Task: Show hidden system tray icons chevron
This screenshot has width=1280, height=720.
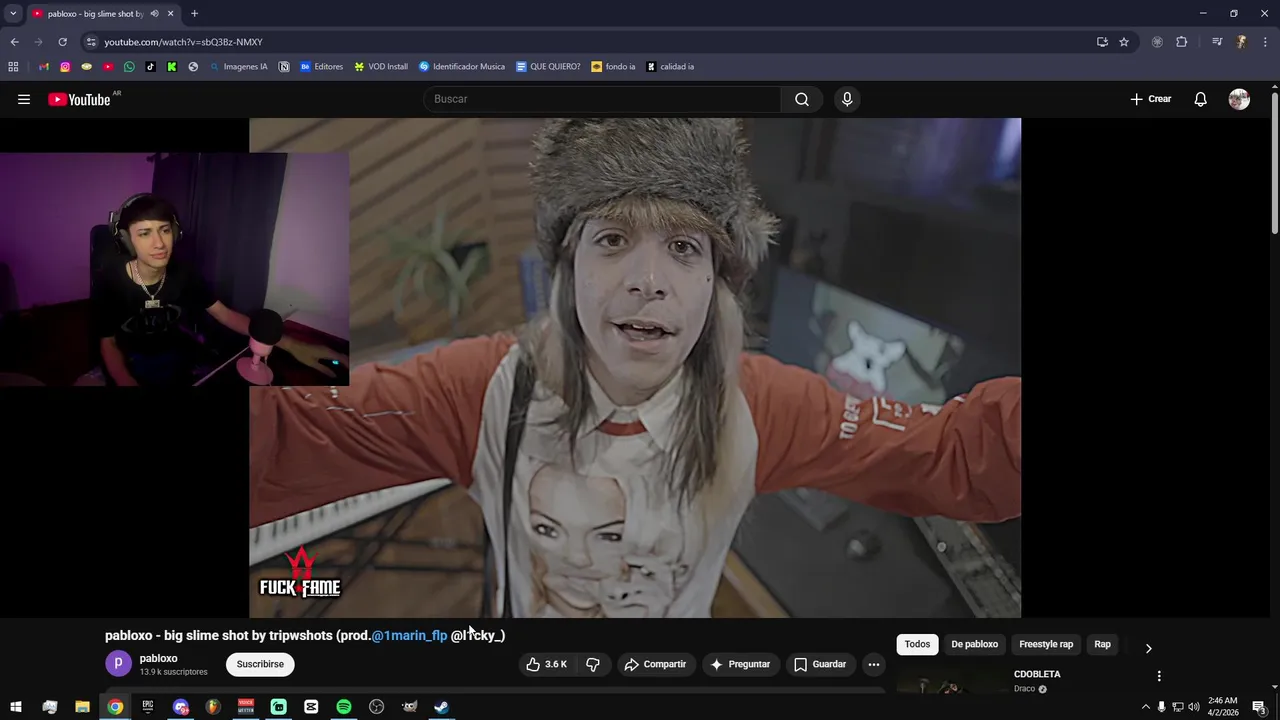Action: (x=1145, y=707)
